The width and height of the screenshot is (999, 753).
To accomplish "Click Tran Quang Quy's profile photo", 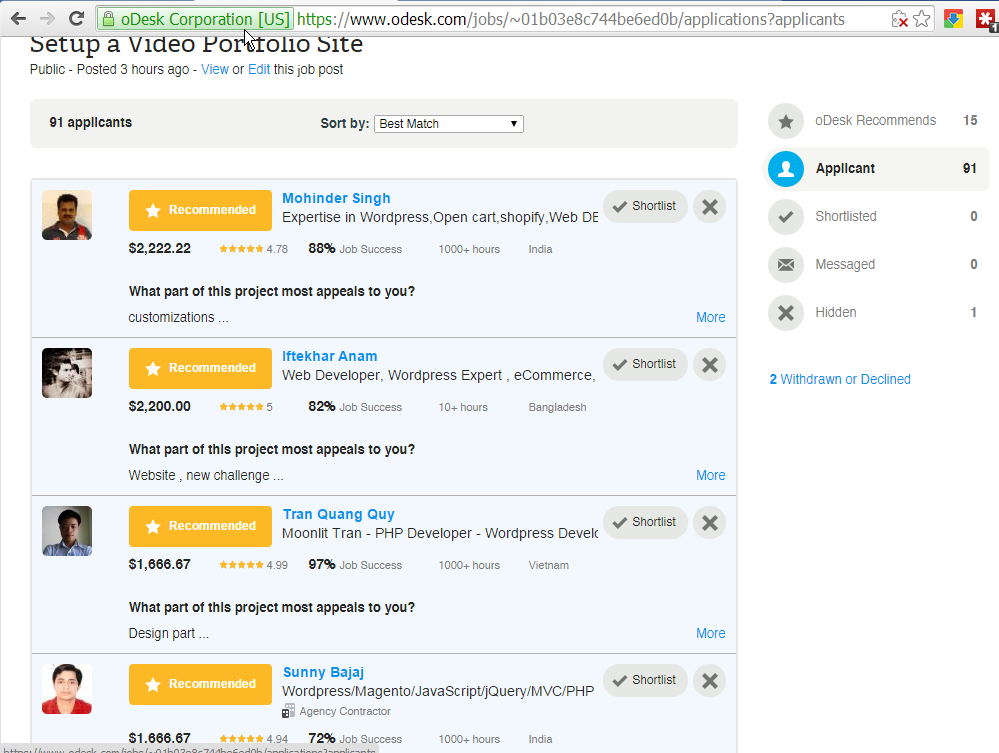I will 67,531.
